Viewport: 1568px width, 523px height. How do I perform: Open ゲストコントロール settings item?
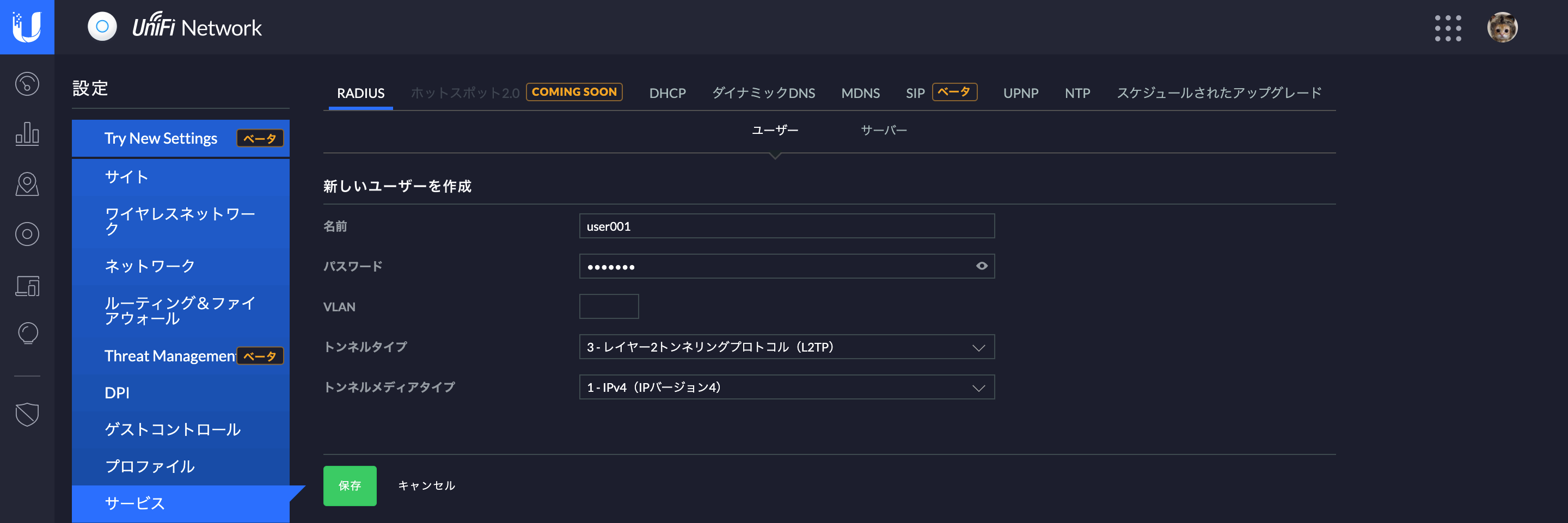point(180,429)
